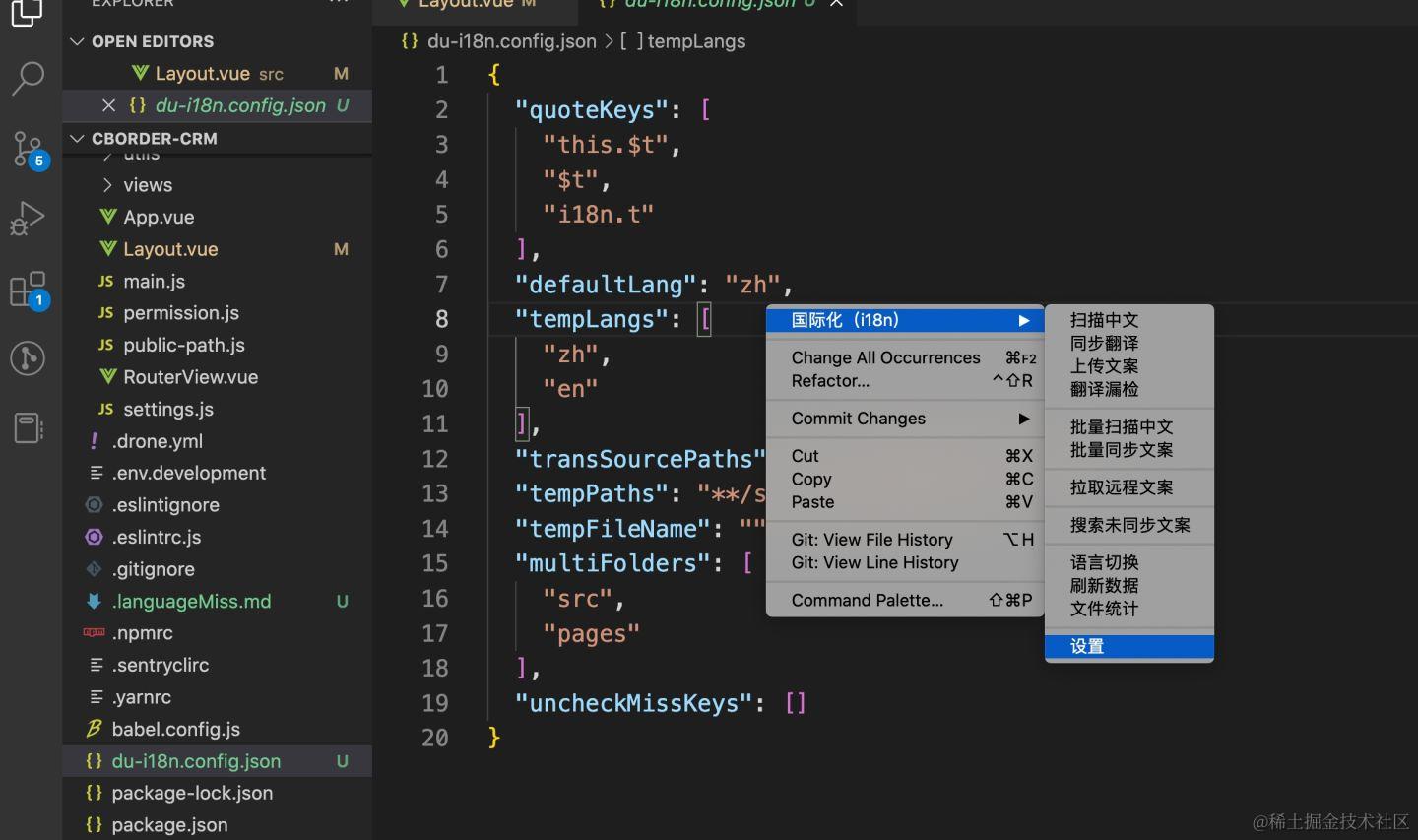Open the Explorer view in the activity bar
Viewport: 1418px width, 840px height.
[x=29, y=15]
